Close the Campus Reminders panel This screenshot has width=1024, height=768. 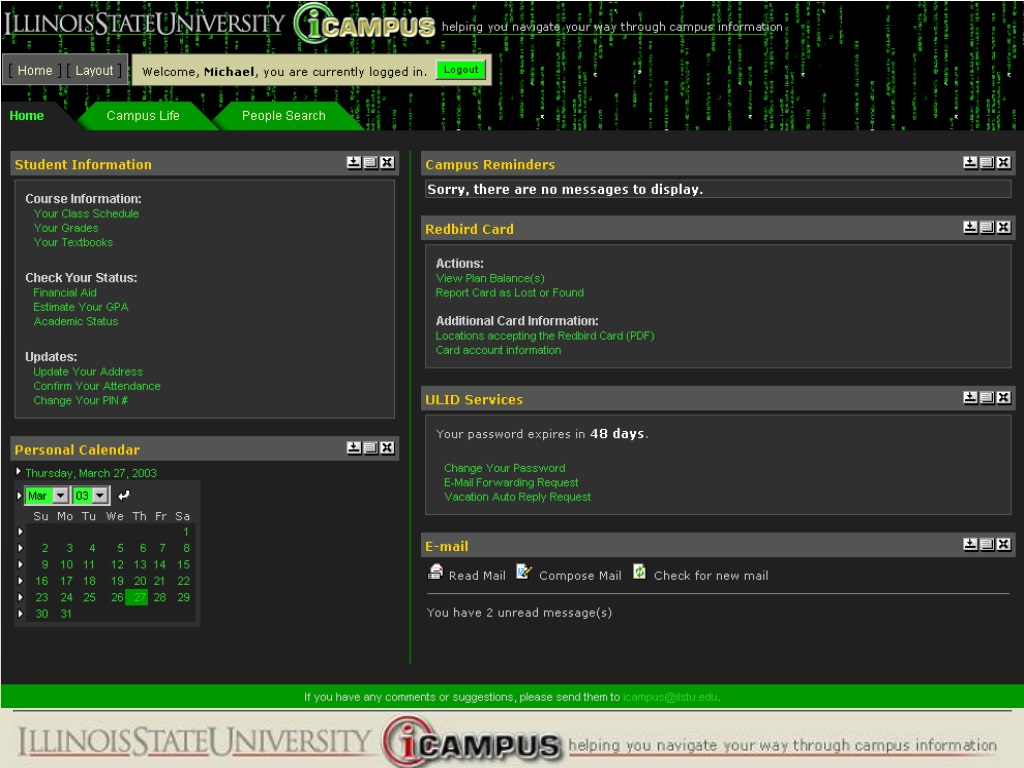pyautogui.click(x=1004, y=163)
